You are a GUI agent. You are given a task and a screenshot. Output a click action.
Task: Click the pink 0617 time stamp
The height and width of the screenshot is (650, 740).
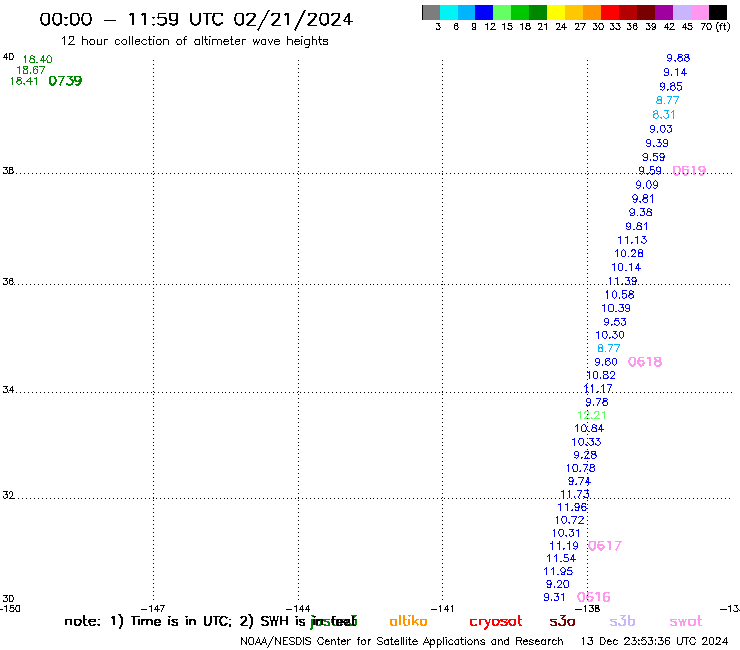pyautogui.click(x=605, y=546)
